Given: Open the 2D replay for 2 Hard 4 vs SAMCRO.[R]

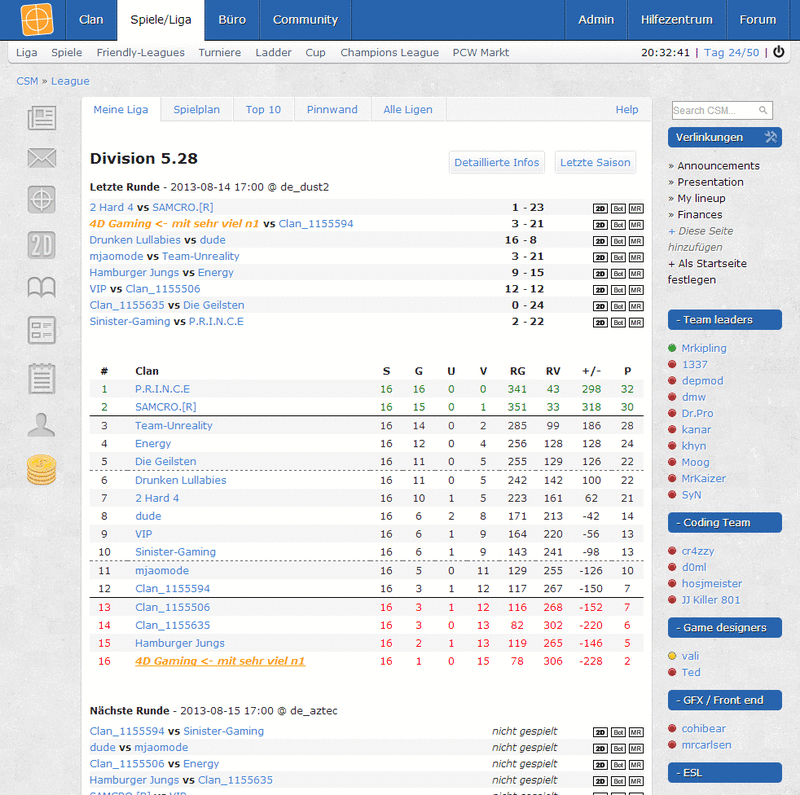Looking at the screenshot, I should [599, 208].
